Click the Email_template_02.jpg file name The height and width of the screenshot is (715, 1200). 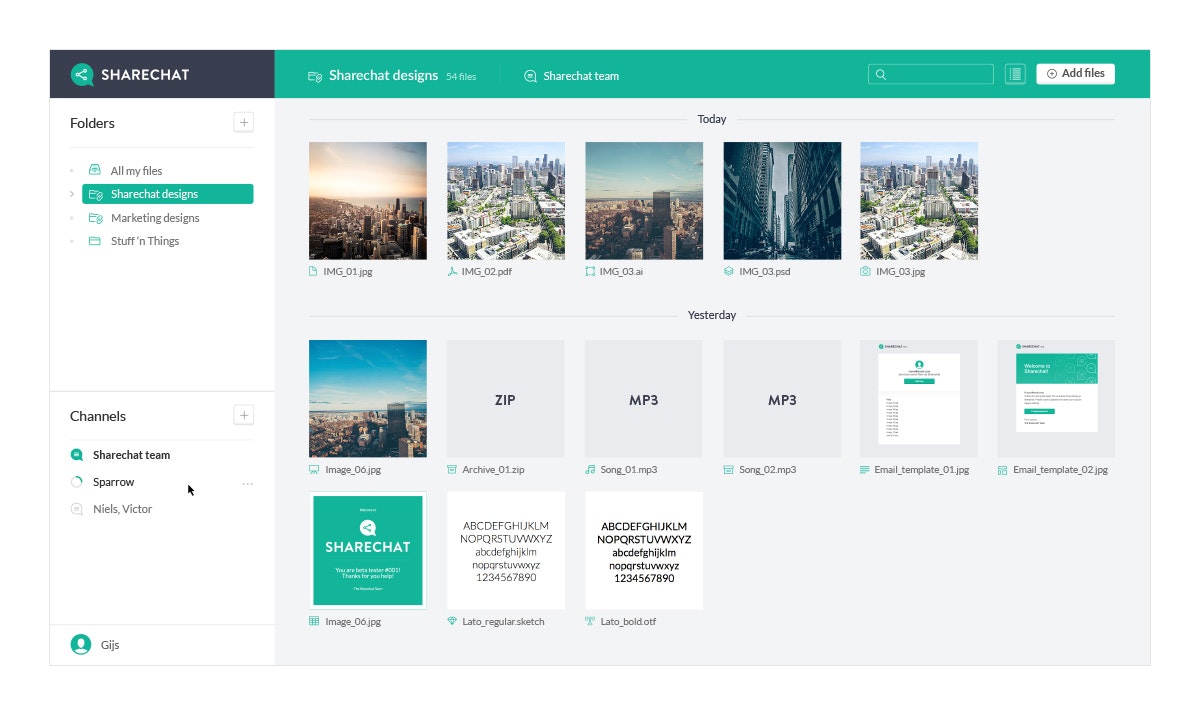[1060, 469]
